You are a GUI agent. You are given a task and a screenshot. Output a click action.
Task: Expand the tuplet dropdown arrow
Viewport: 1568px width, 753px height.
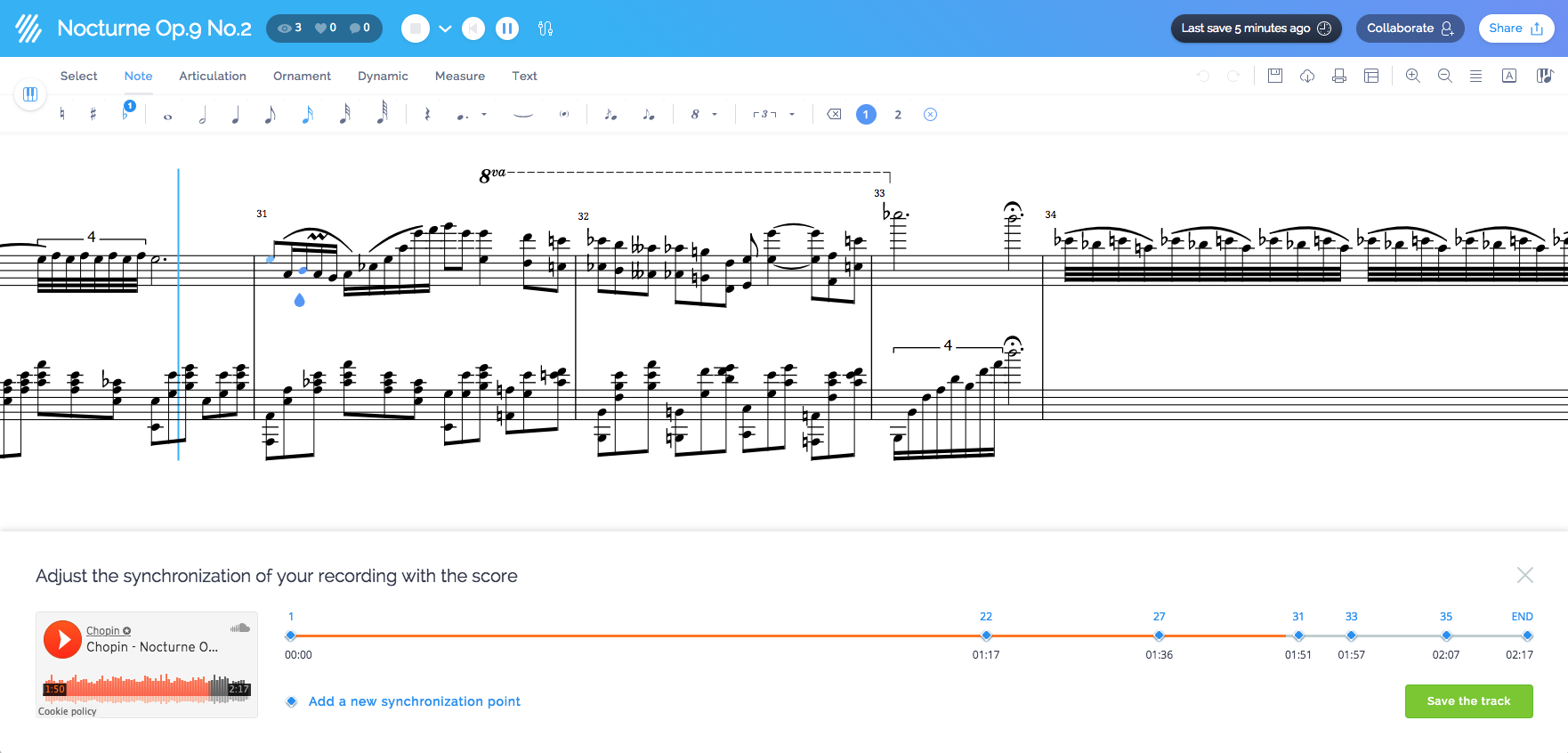tap(792, 114)
